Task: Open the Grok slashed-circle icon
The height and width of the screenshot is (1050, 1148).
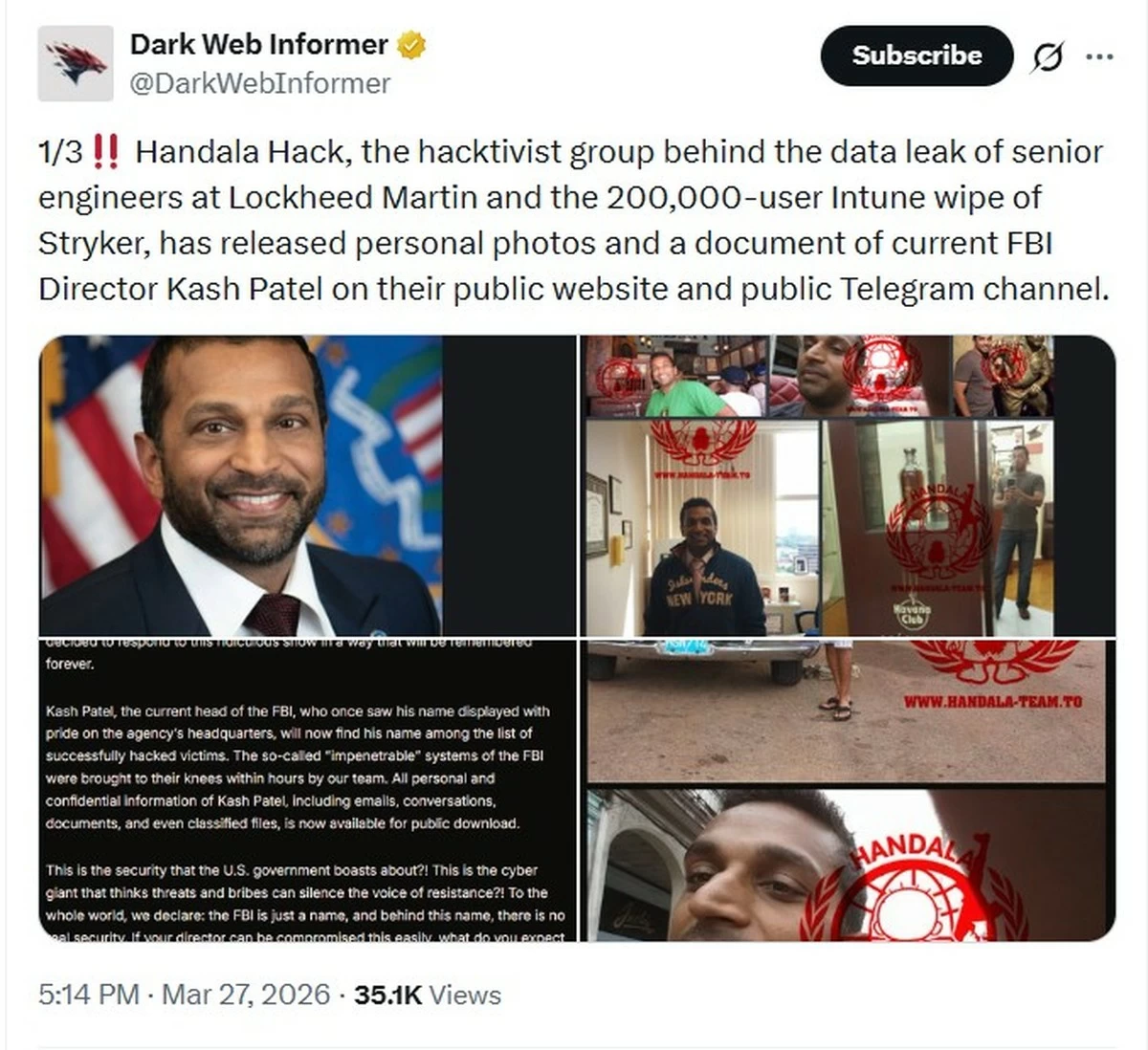Action: point(1047,57)
